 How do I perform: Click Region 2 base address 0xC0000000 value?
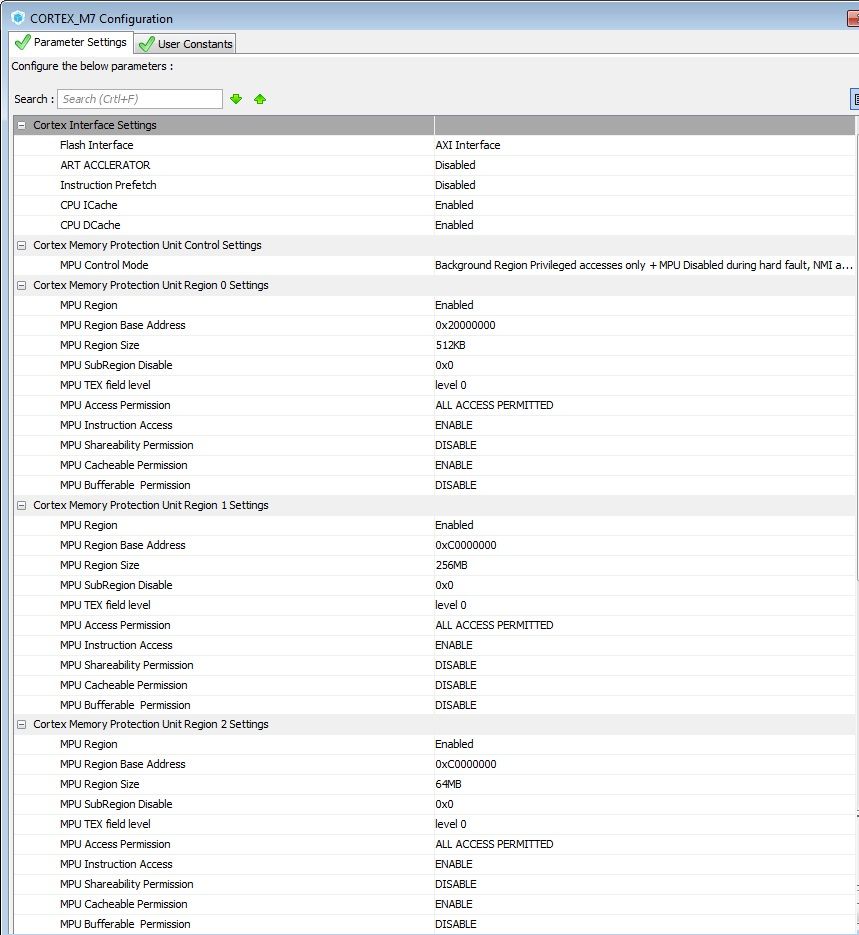tap(466, 764)
